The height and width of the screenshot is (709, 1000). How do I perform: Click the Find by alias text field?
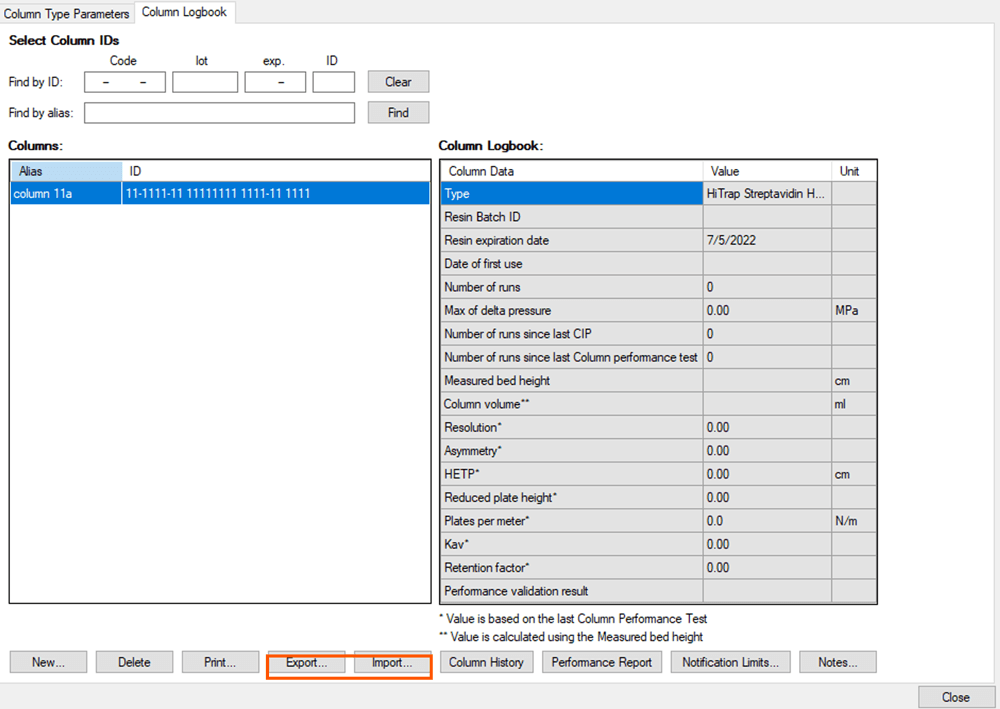220,113
